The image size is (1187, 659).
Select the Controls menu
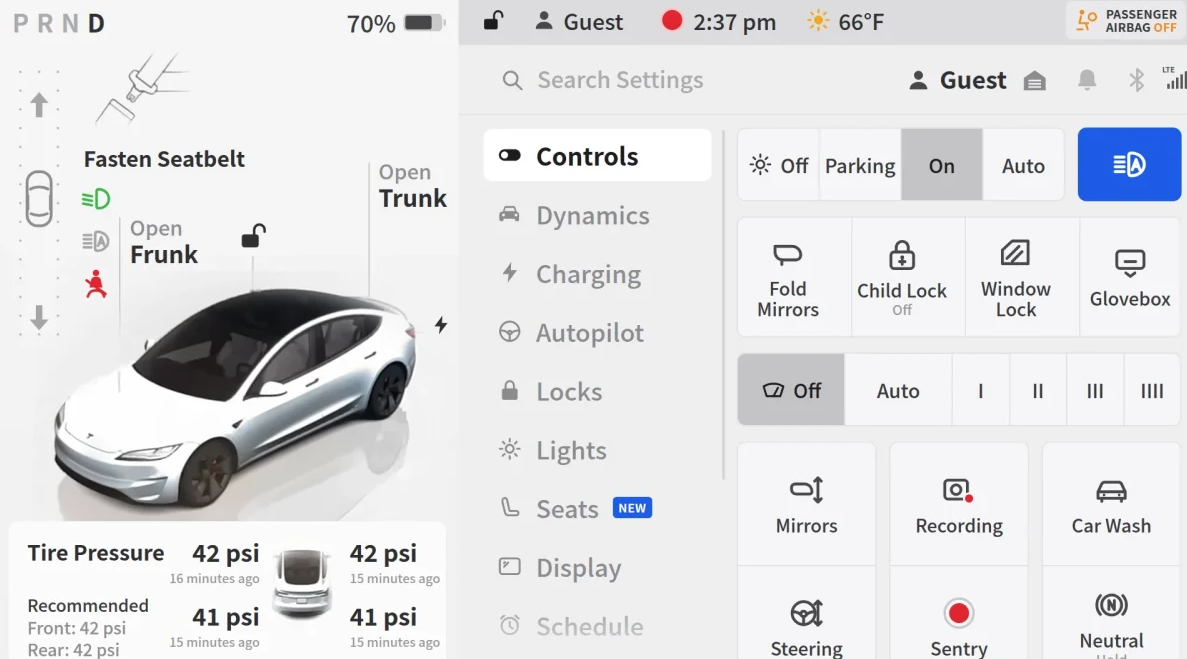[597, 156]
